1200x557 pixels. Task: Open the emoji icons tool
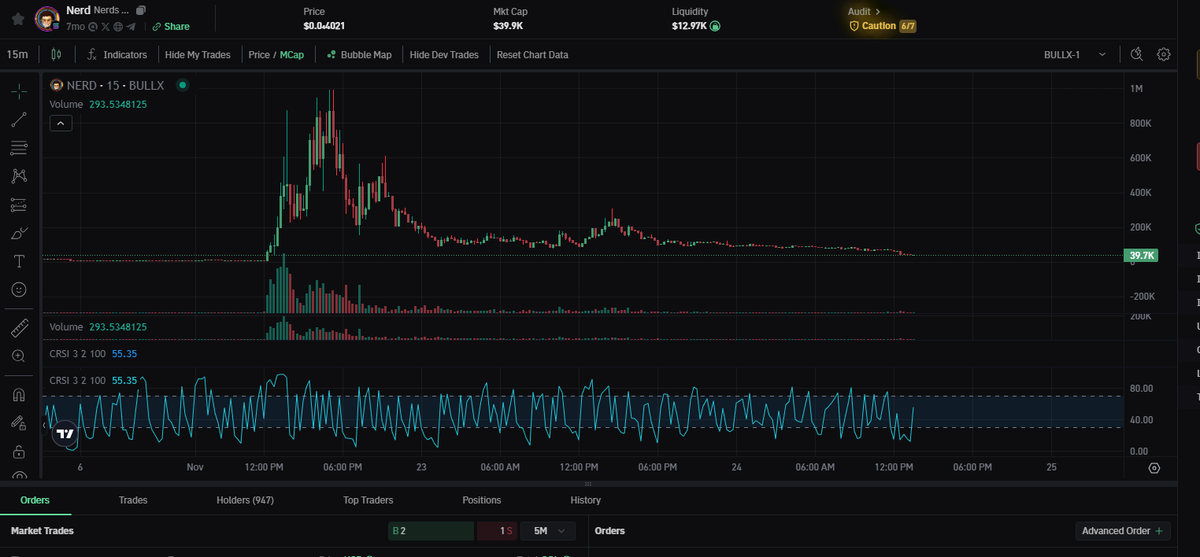[19, 289]
